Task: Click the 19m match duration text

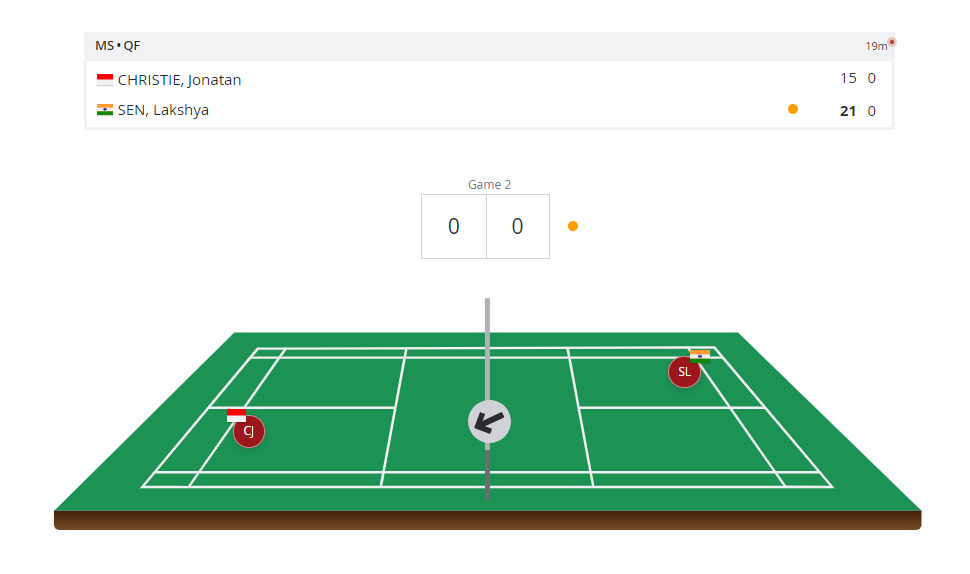Action: 875,46
